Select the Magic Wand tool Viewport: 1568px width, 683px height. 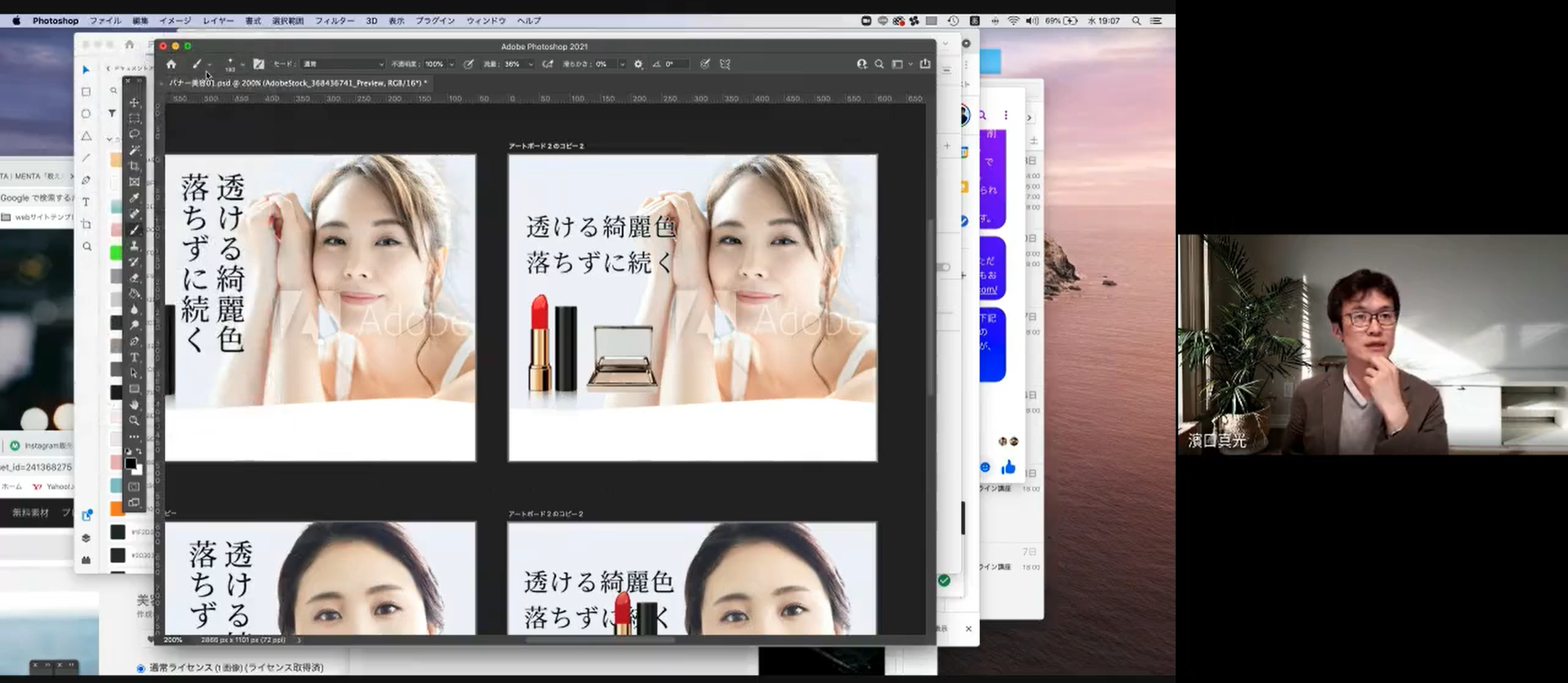click(134, 150)
